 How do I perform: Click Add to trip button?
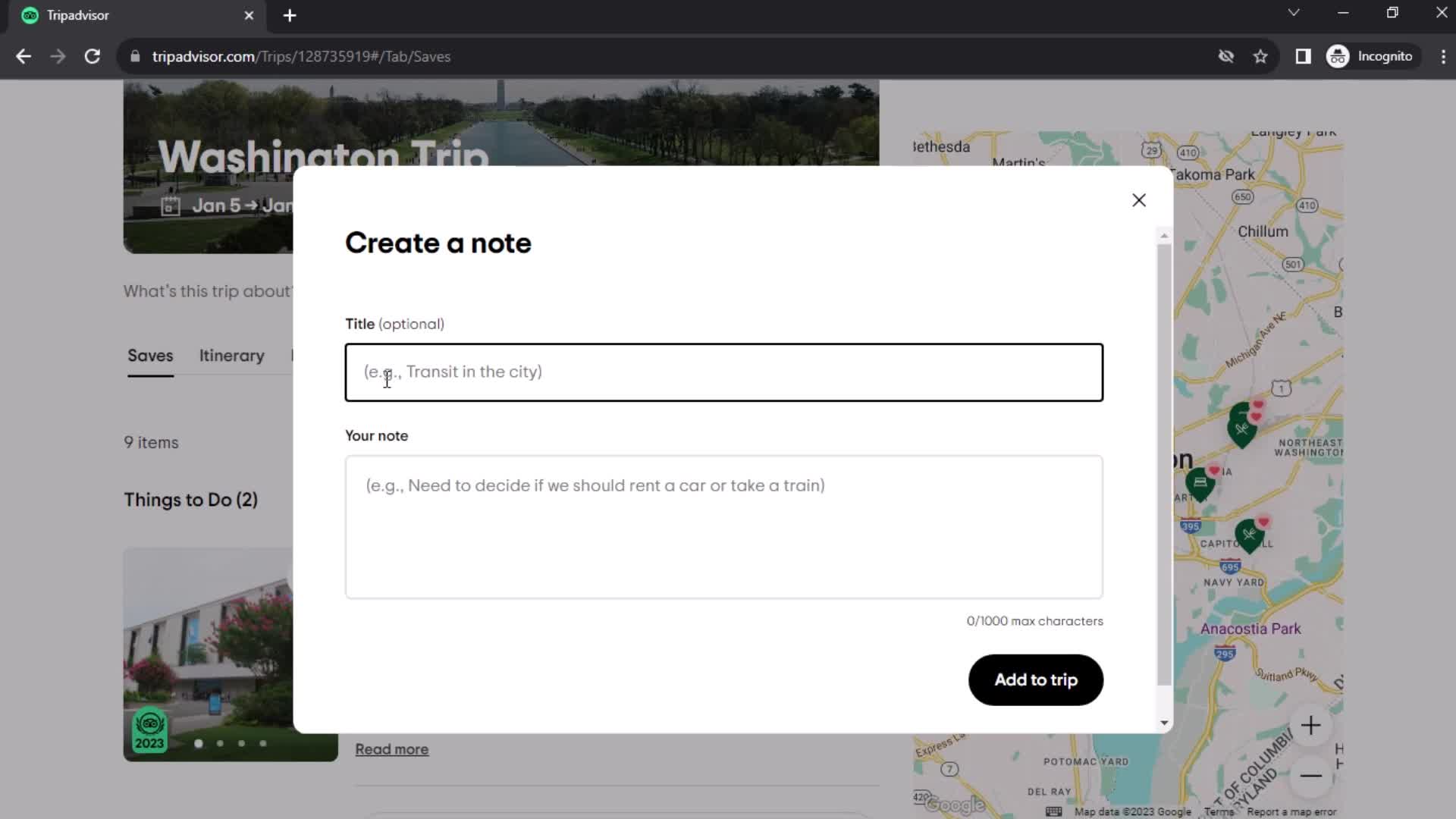[x=1036, y=680]
